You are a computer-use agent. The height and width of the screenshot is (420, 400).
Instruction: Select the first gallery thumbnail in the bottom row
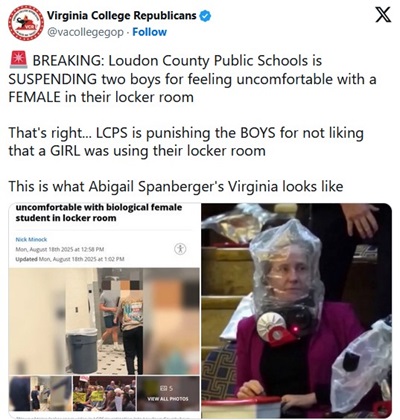click(x=40, y=393)
